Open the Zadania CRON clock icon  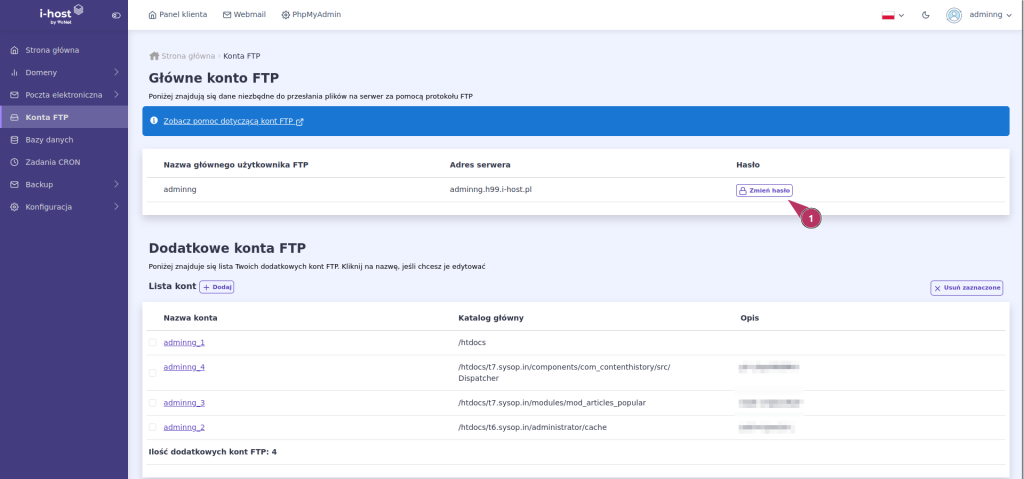coord(14,162)
